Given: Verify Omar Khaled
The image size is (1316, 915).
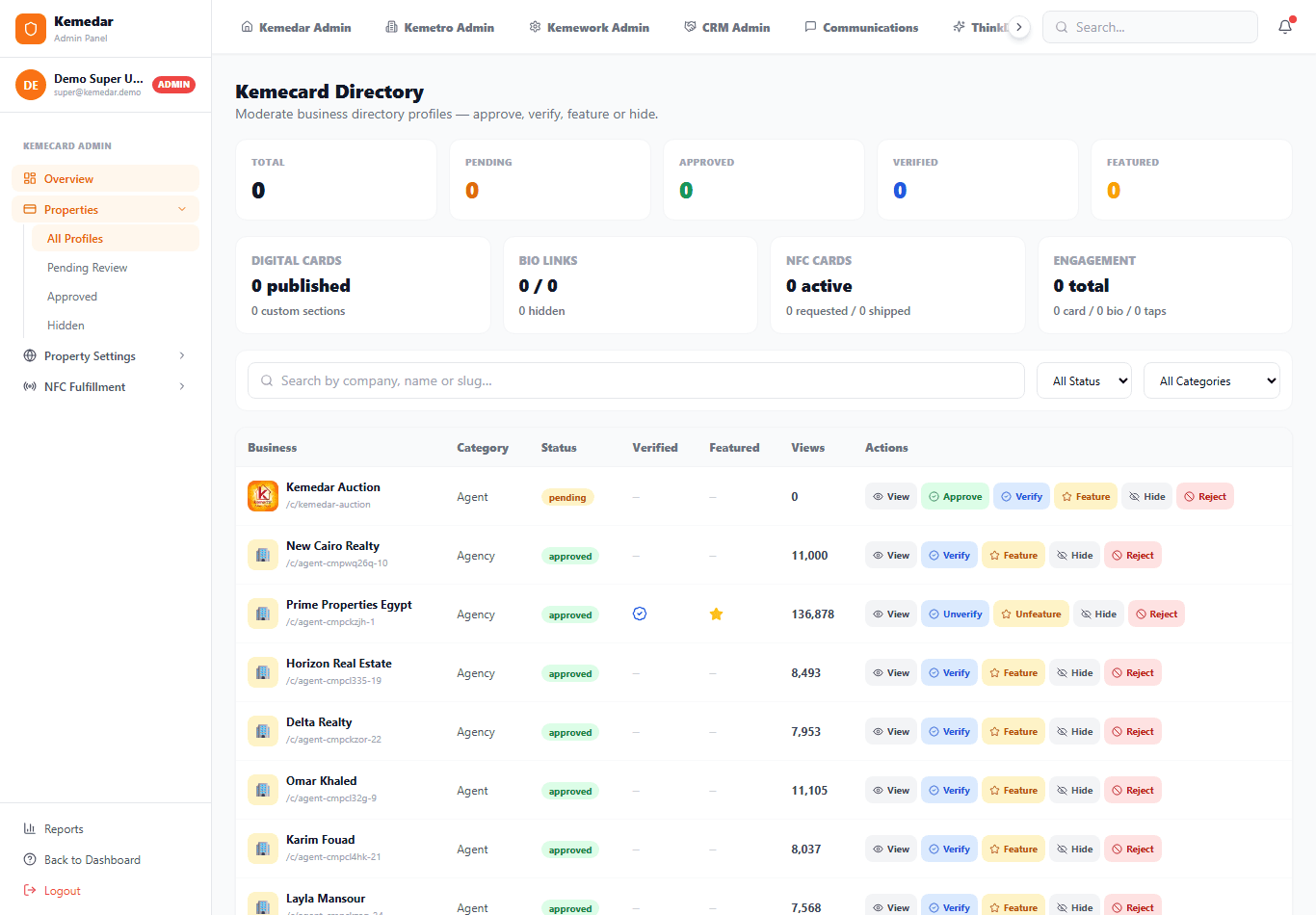Looking at the screenshot, I should pos(949,790).
